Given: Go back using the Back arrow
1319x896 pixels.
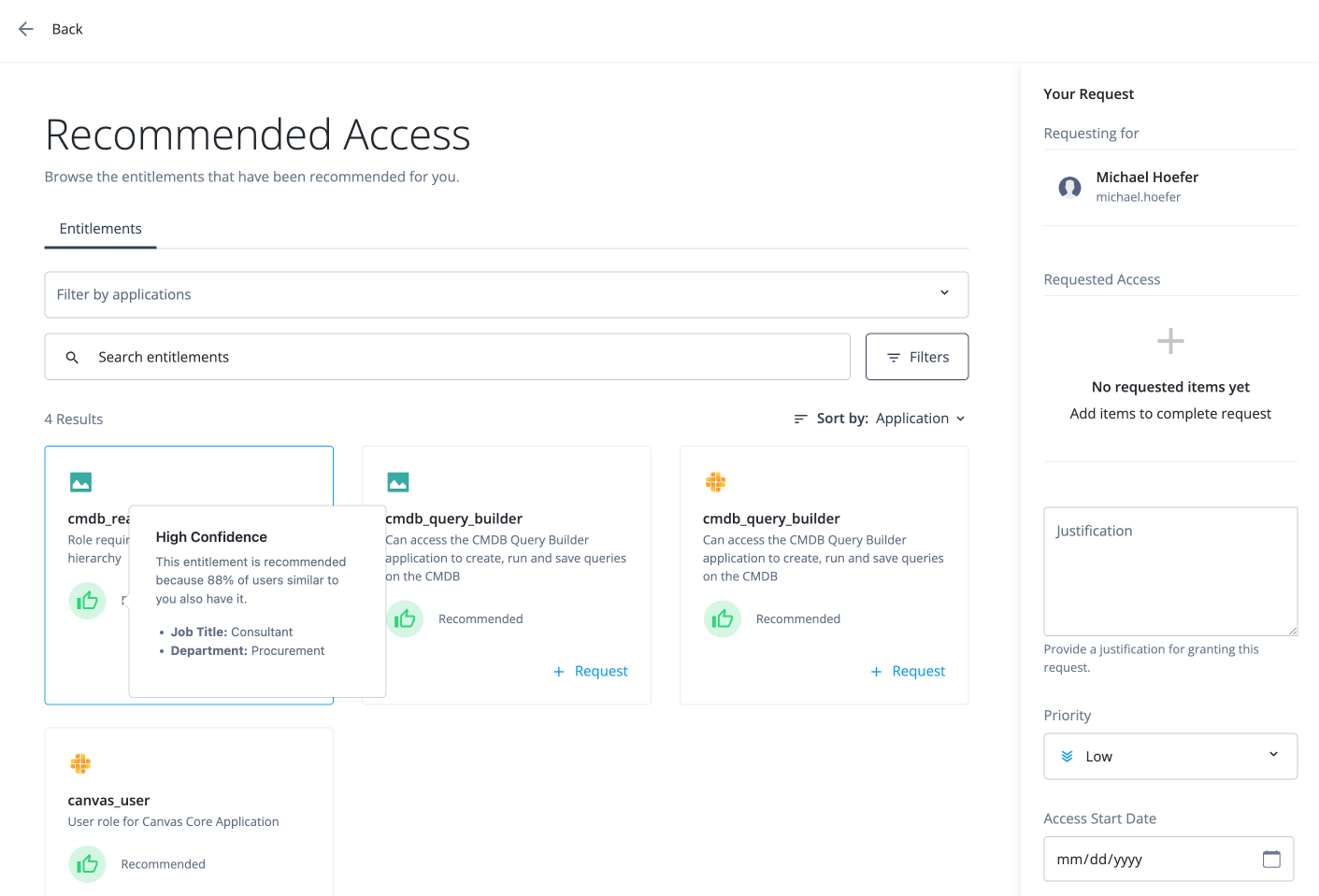Looking at the screenshot, I should 25,29.
